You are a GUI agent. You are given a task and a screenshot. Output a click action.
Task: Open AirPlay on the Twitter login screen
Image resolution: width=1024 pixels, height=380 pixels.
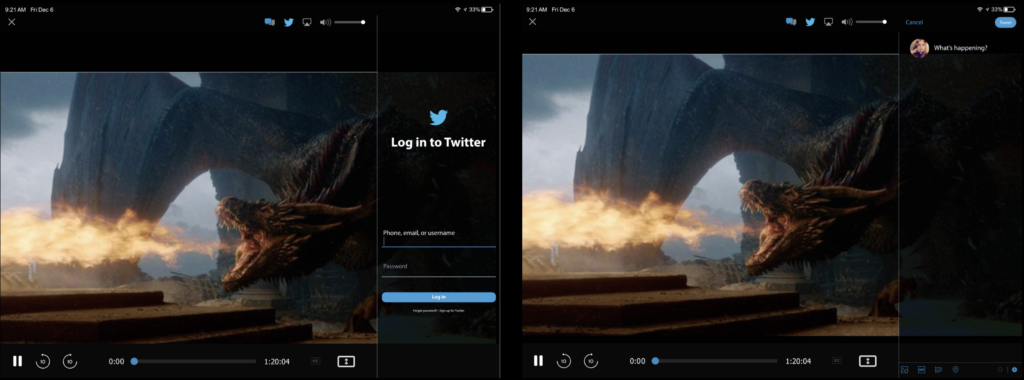pos(307,22)
